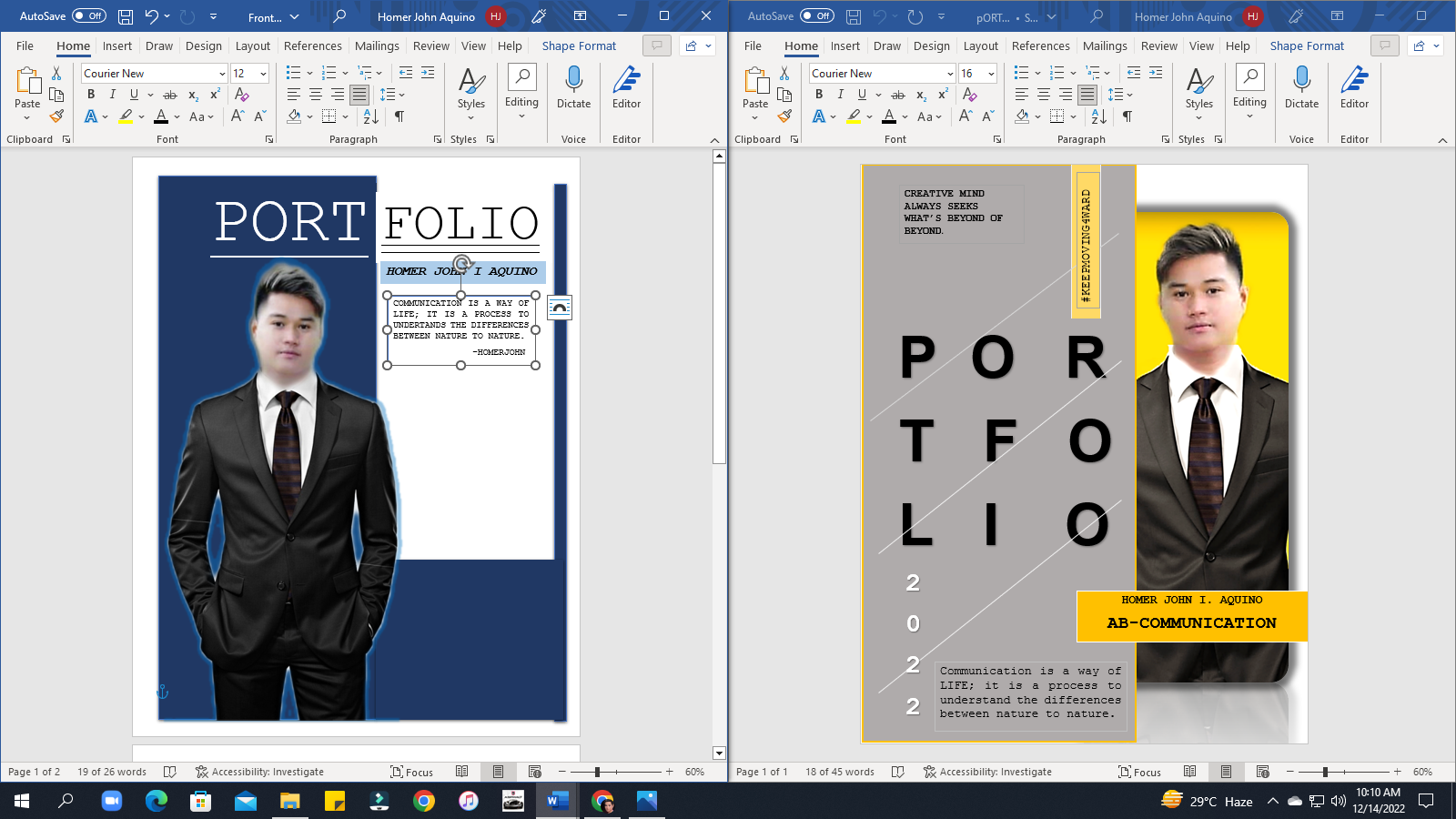Click Focus button in right window status bar
The width and height of the screenshot is (1456, 819).
coord(1139,772)
